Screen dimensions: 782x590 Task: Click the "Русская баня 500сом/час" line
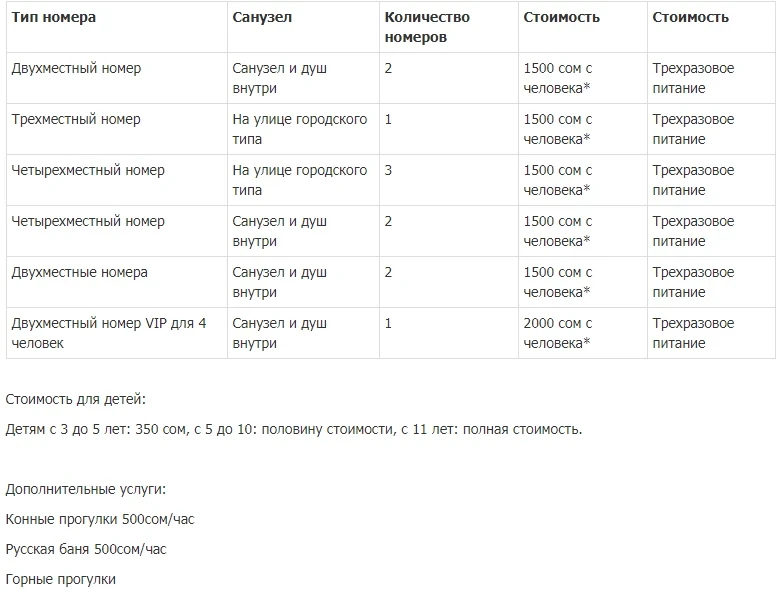86,549
